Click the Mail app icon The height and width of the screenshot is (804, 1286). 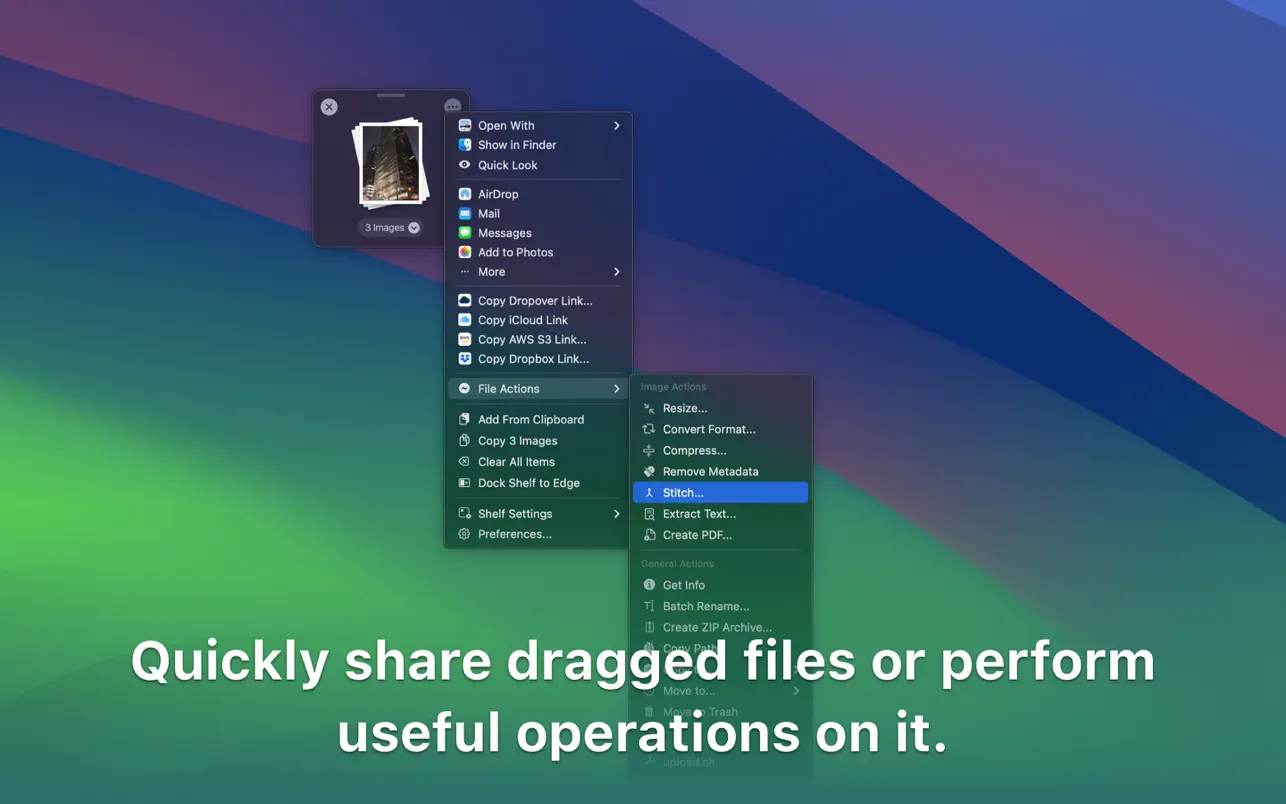[x=464, y=213]
